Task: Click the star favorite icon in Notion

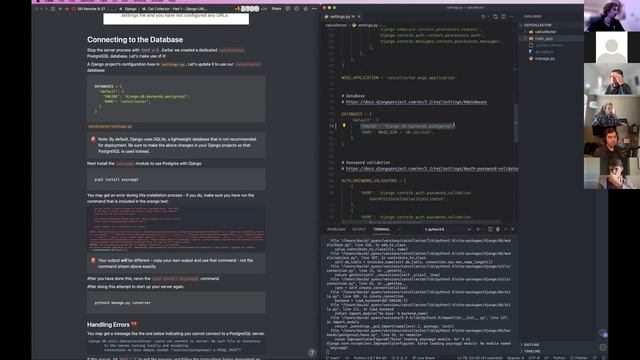Action: [x=305, y=9]
